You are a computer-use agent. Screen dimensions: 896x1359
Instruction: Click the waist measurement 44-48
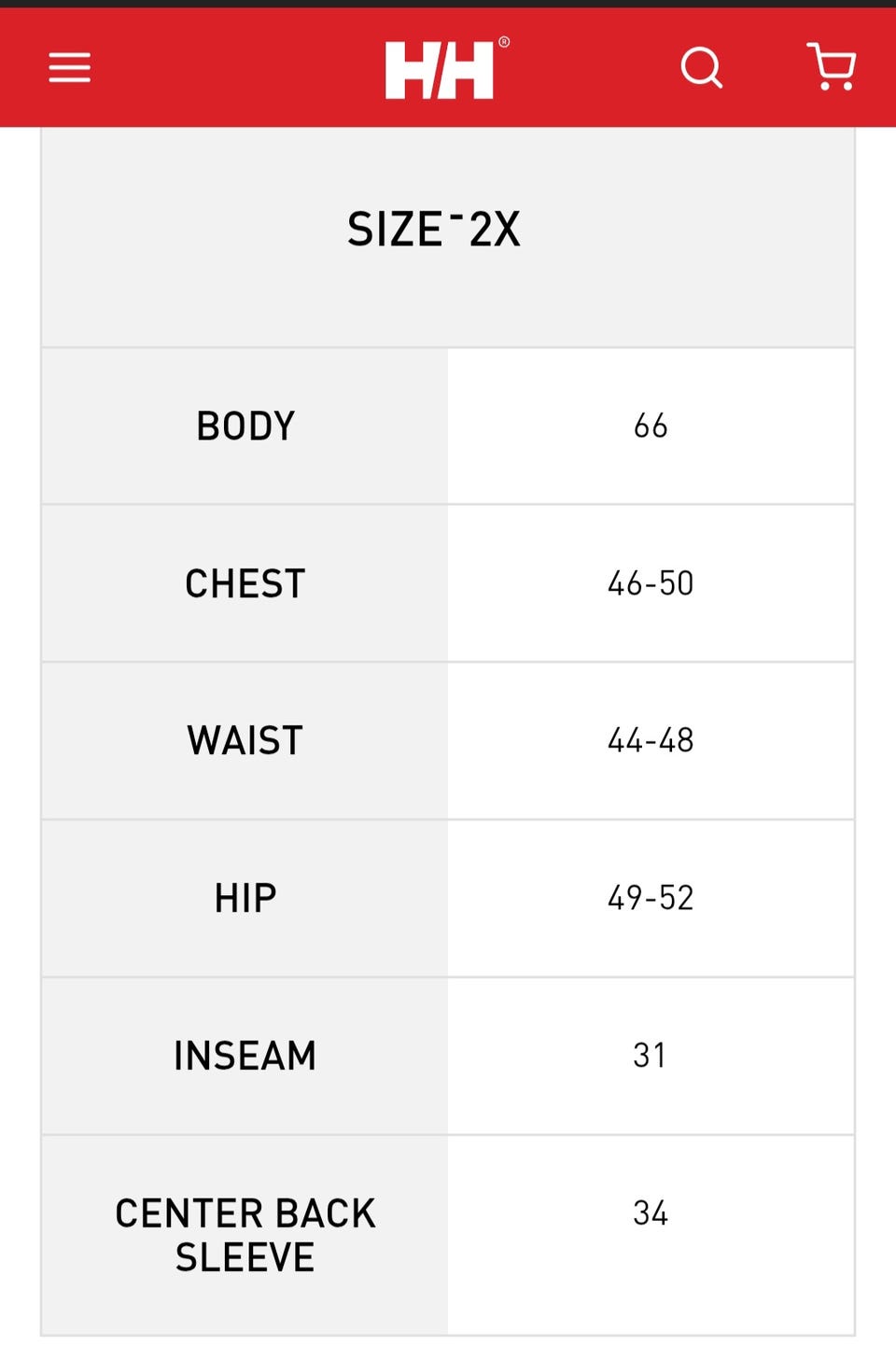(651, 741)
